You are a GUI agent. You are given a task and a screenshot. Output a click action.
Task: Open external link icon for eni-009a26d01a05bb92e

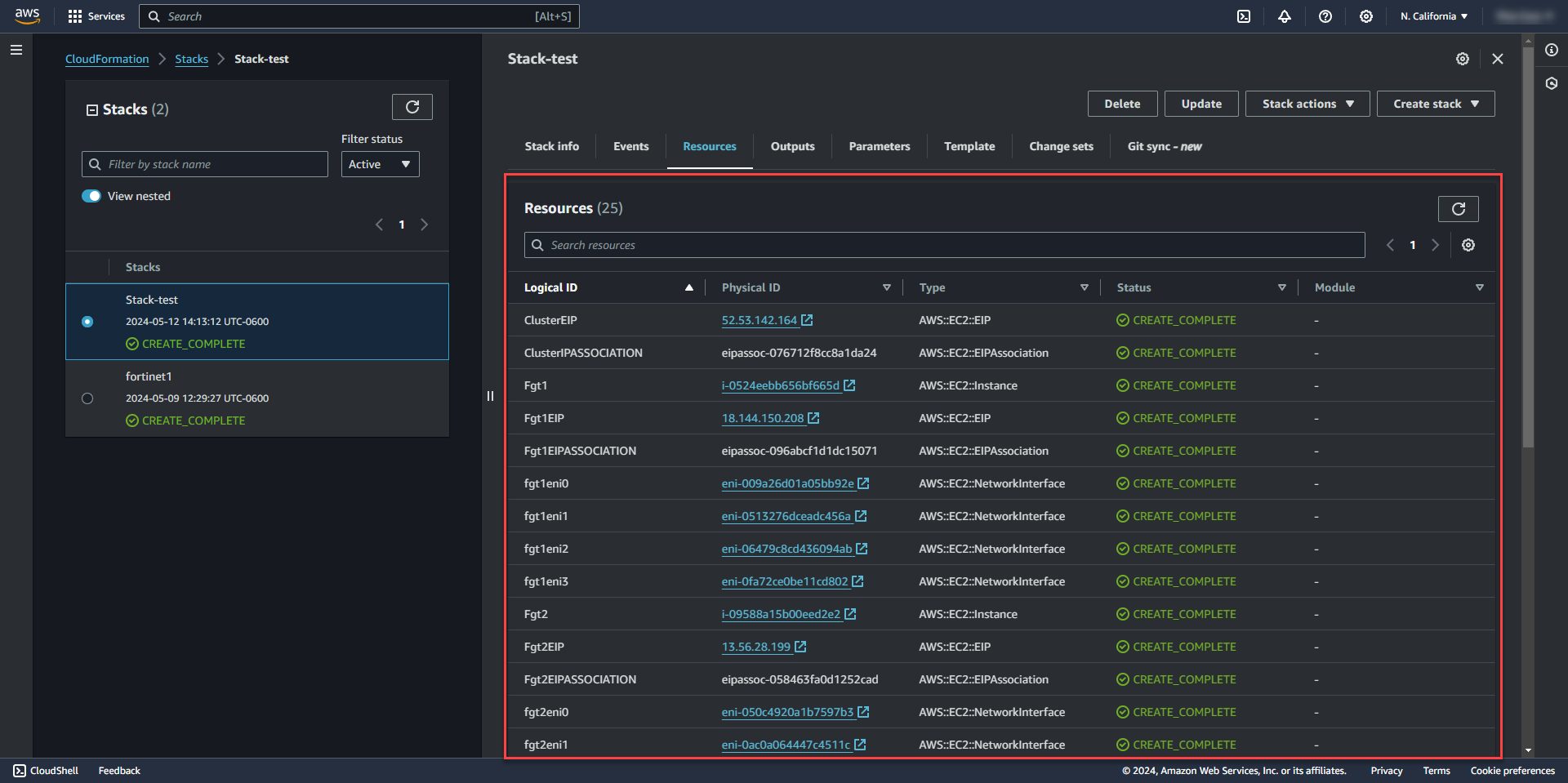(x=864, y=483)
